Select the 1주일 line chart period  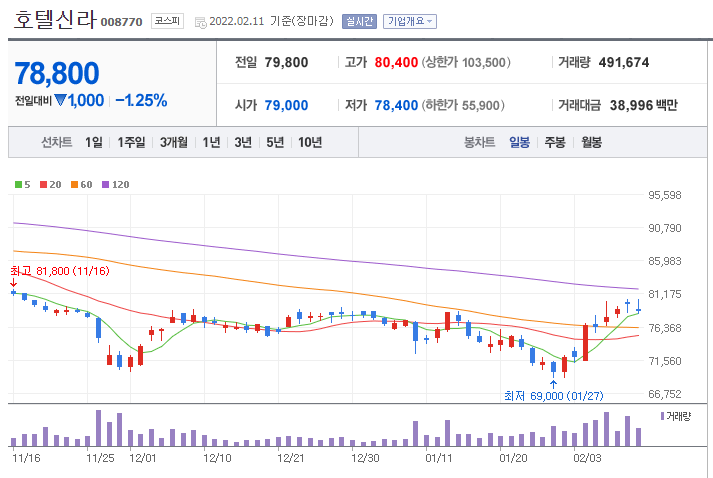tap(131, 142)
